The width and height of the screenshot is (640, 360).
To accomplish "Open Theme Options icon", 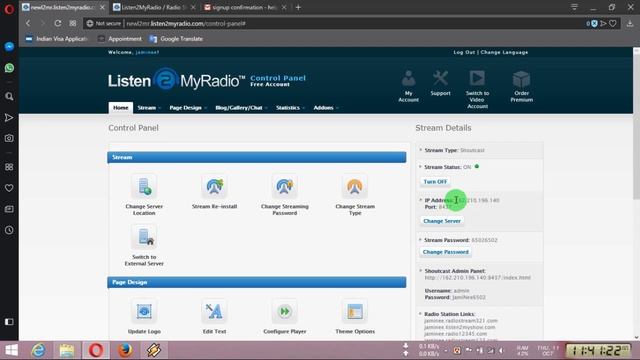I will (x=355, y=311).
